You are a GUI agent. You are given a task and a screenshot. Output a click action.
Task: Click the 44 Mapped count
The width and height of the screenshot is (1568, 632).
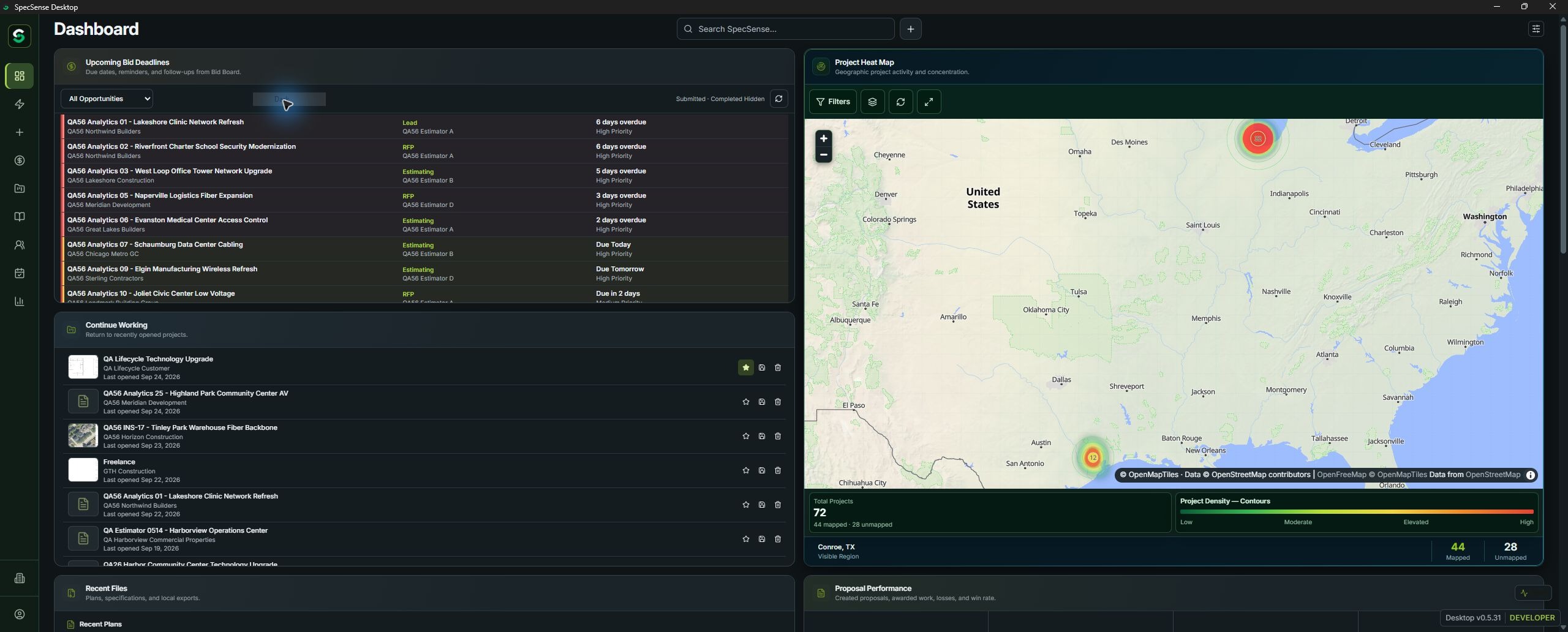pyautogui.click(x=1457, y=551)
